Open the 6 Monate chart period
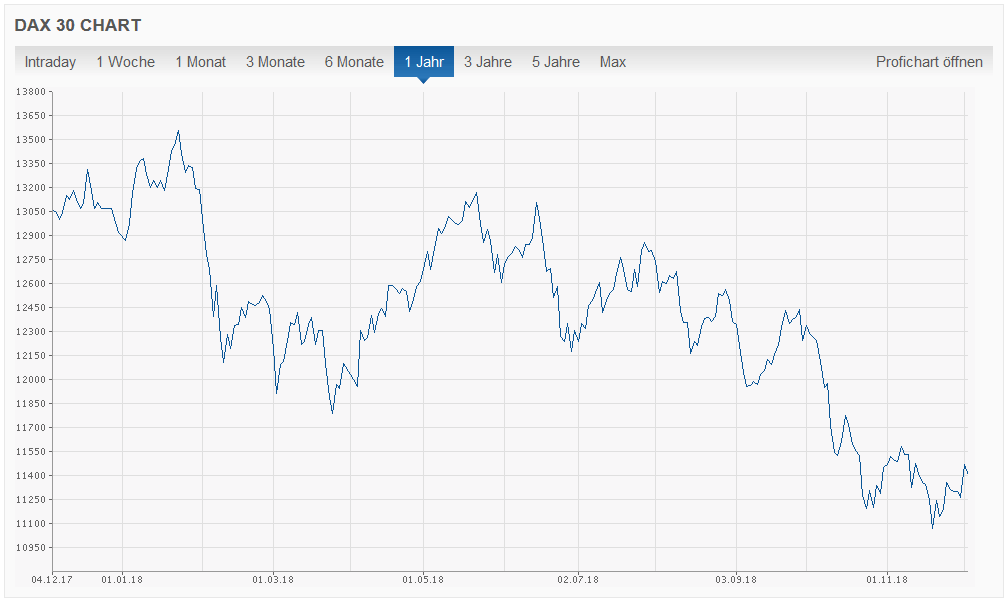 (x=354, y=62)
